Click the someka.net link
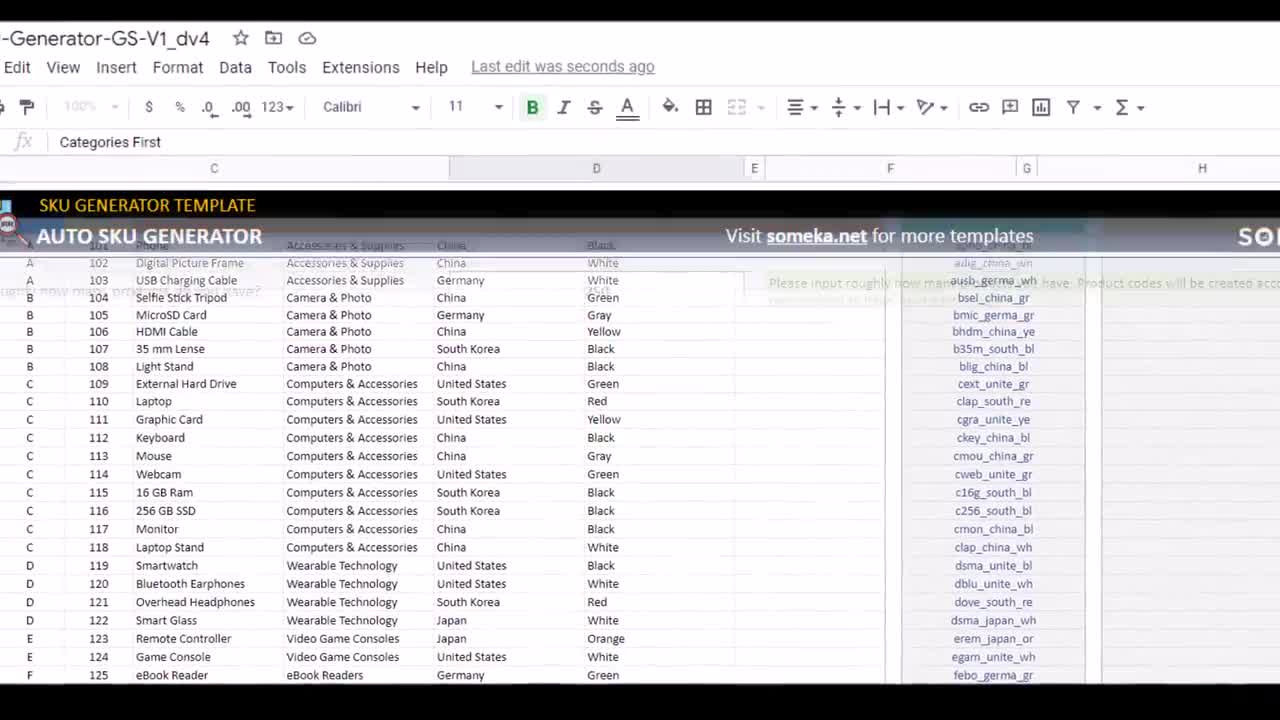Viewport: 1280px width, 720px height. tap(816, 236)
